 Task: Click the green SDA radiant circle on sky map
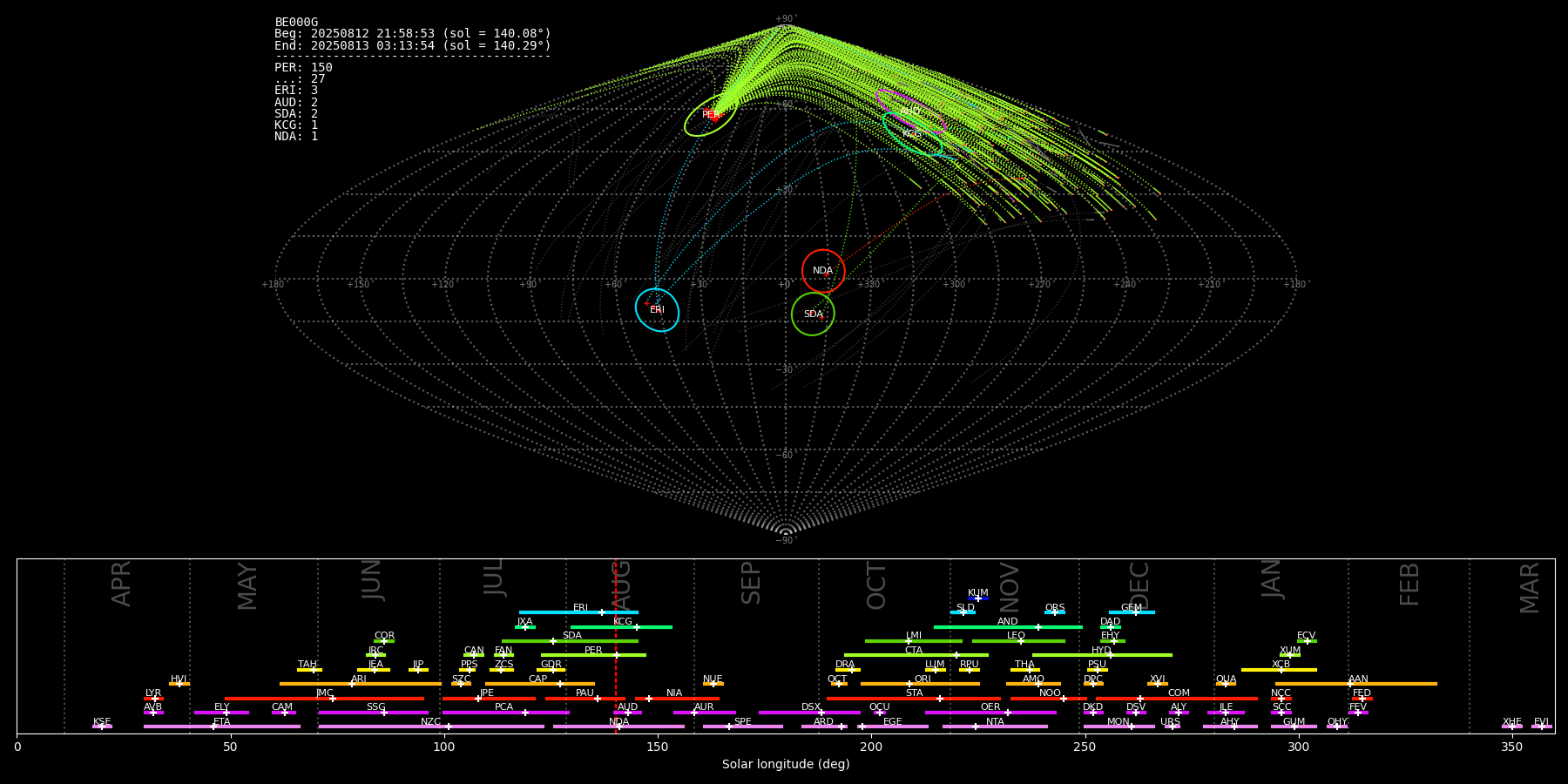pyautogui.click(x=813, y=314)
